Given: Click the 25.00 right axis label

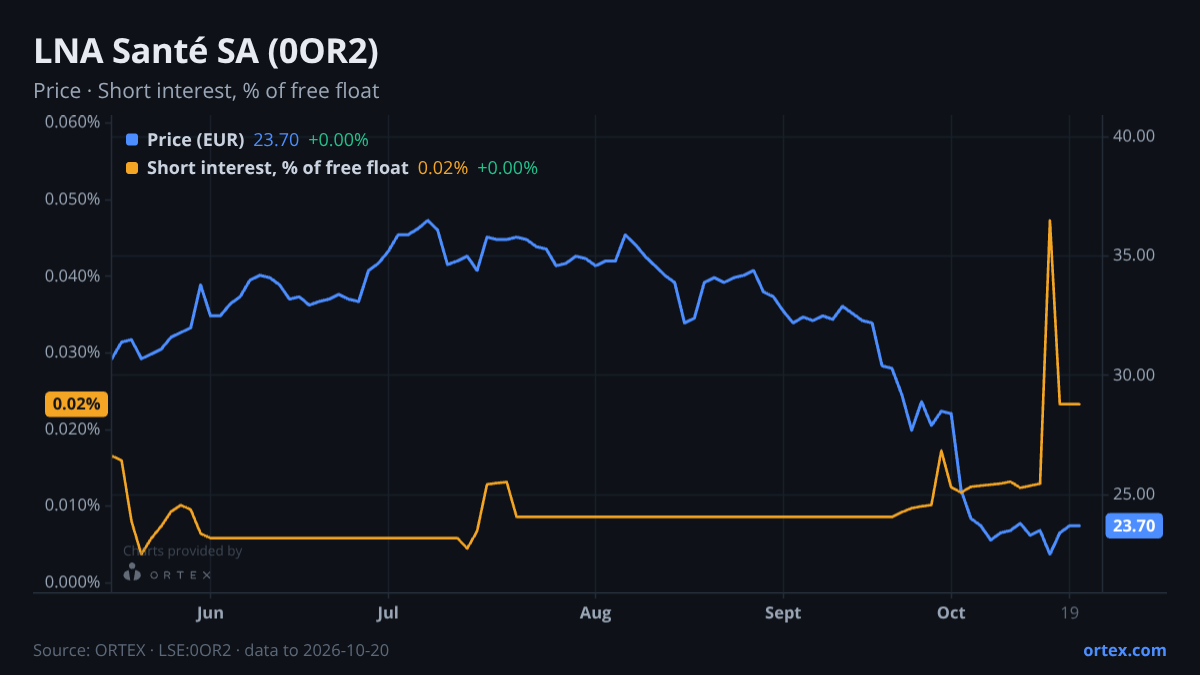Looking at the screenshot, I should pyautogui.click(x=1134, y=494).
